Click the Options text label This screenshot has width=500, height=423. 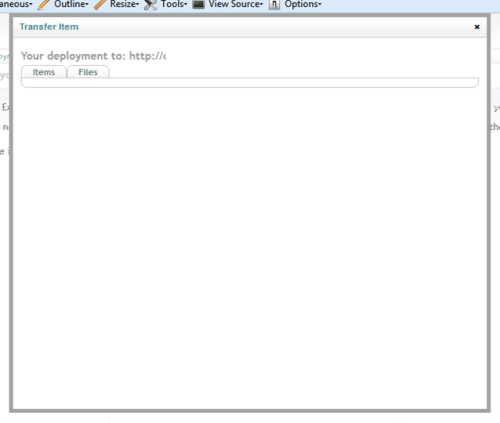tap(301, 4)
